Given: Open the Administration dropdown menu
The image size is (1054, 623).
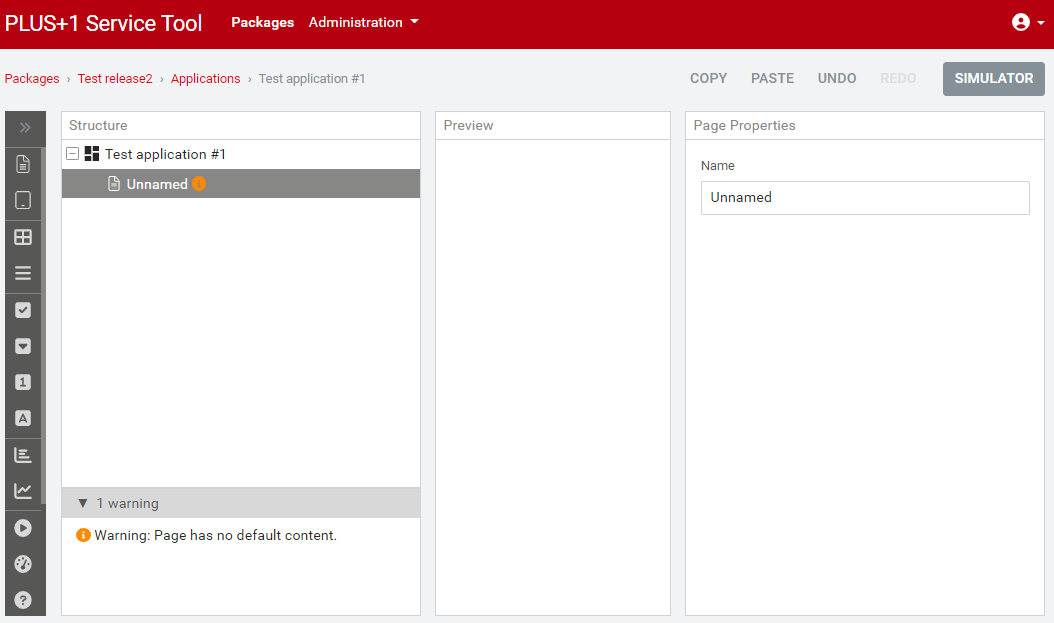Looking at the screenshot, I should [363, 21].
